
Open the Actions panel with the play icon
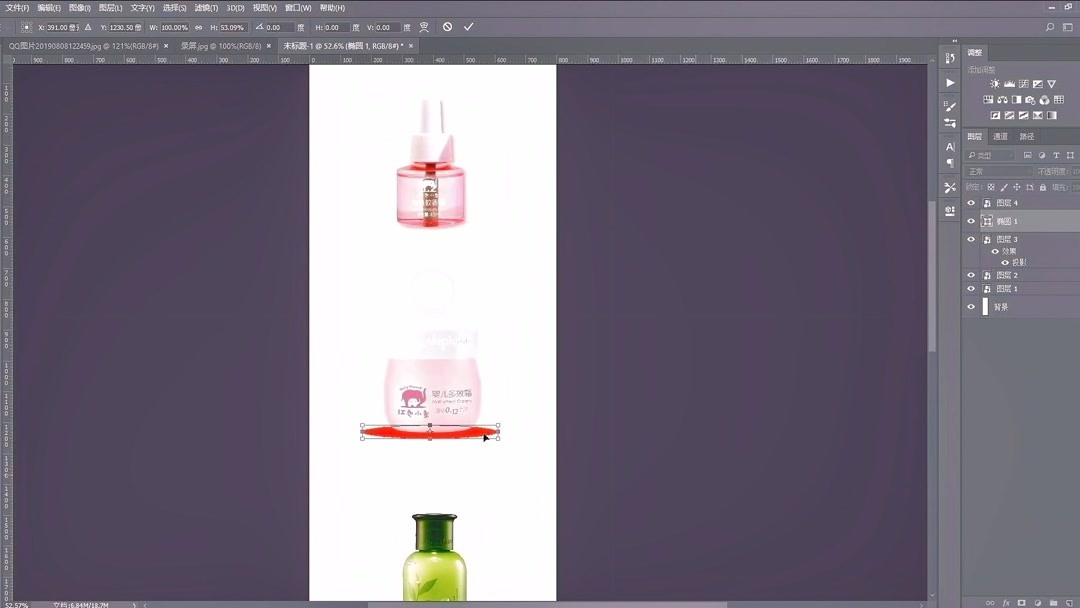(x=948, y=83)
